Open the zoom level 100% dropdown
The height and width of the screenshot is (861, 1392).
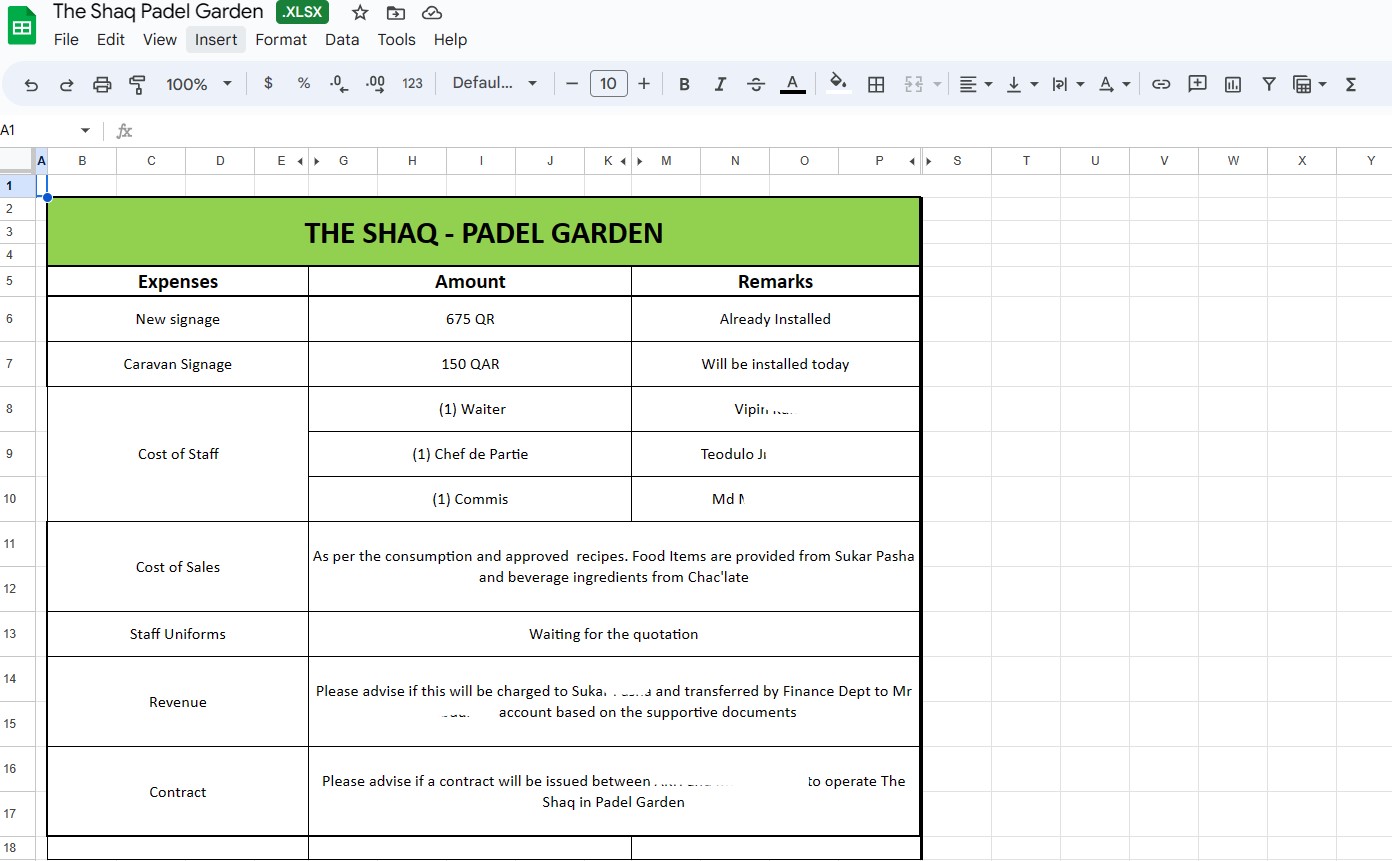[199, 84]
